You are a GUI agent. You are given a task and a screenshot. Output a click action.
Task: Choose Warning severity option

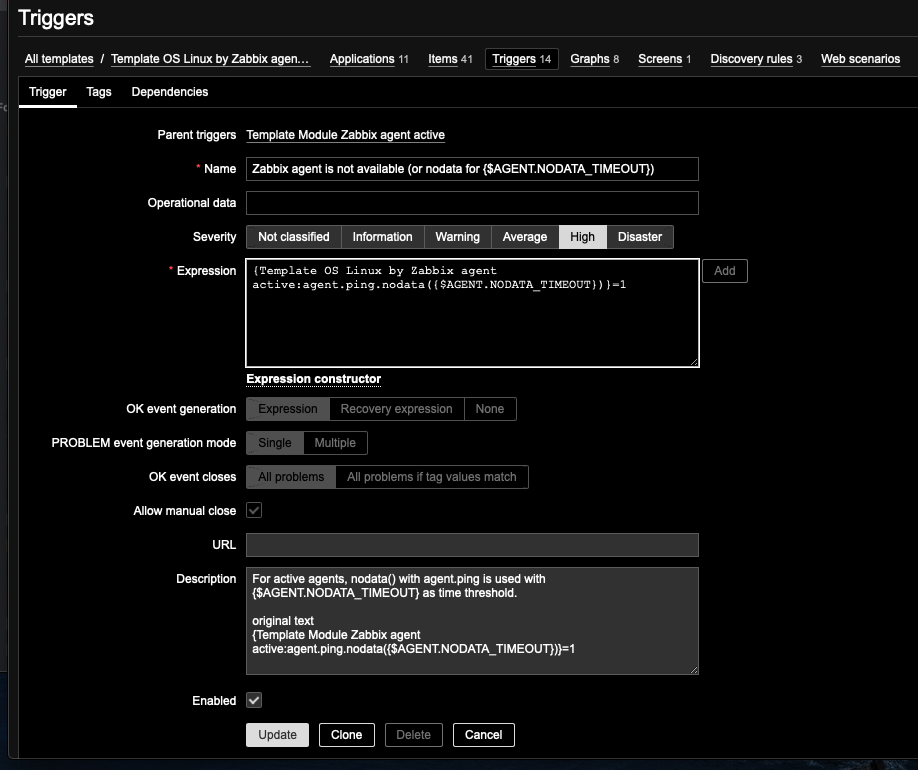[x=457, y=237]
